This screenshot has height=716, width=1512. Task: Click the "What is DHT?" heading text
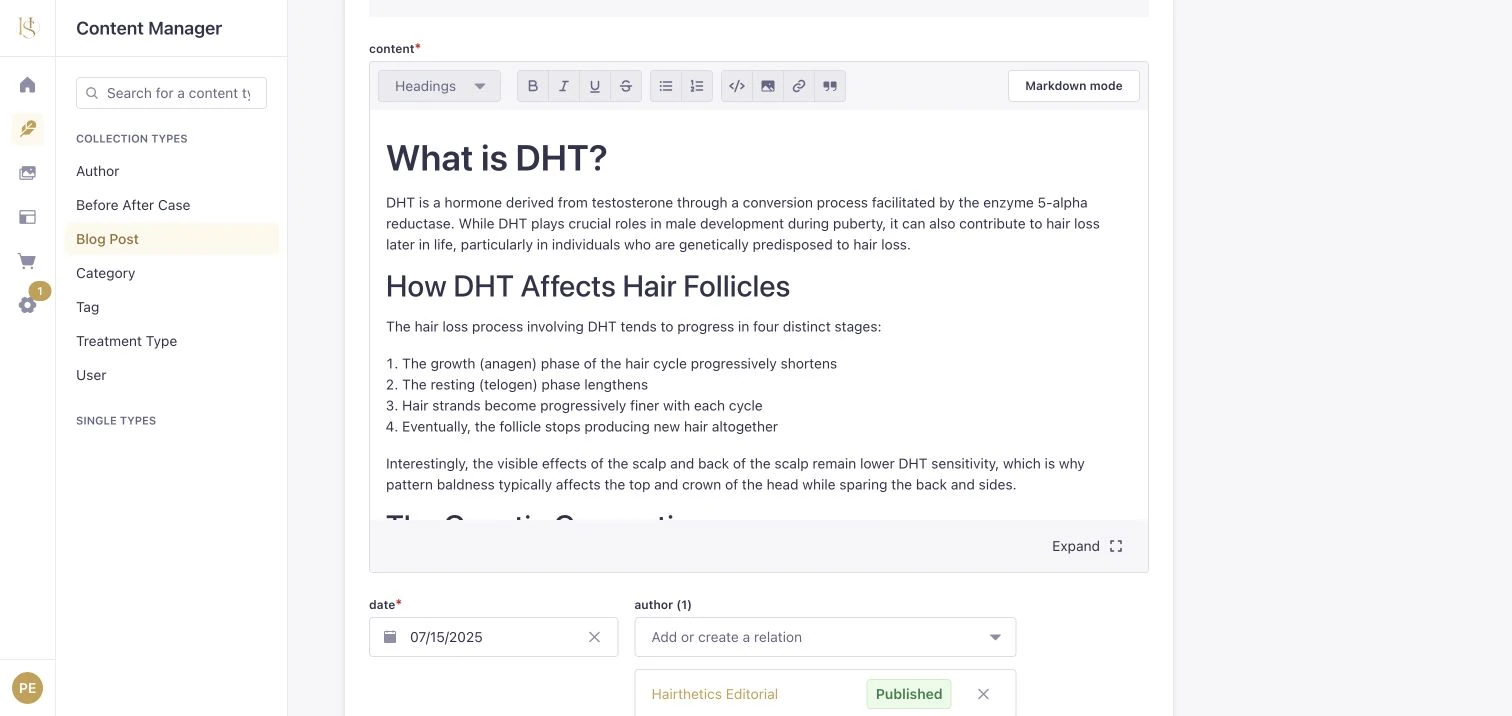tap(497, 158)
